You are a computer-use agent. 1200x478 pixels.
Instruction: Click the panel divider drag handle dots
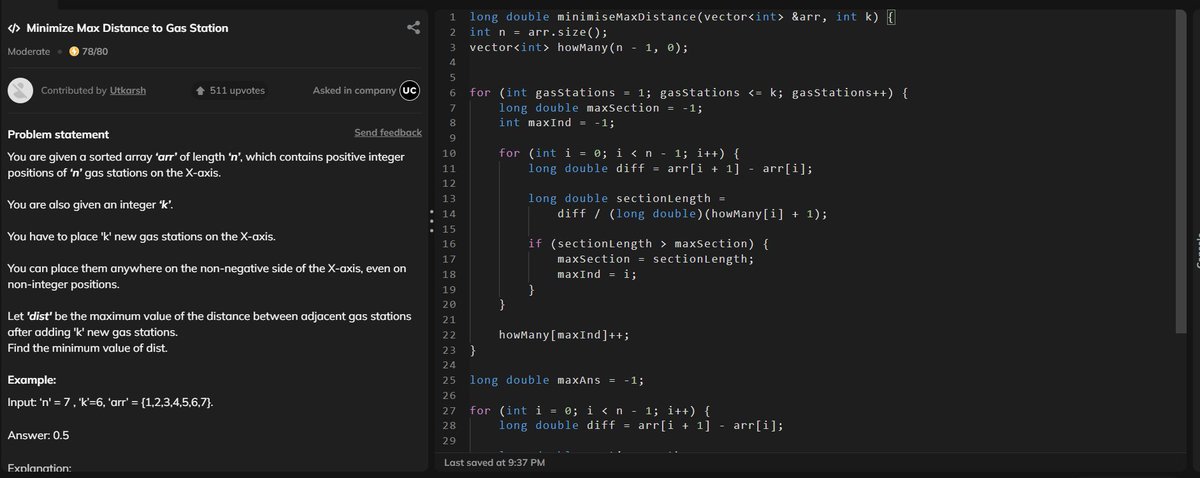tap(431, 223)
